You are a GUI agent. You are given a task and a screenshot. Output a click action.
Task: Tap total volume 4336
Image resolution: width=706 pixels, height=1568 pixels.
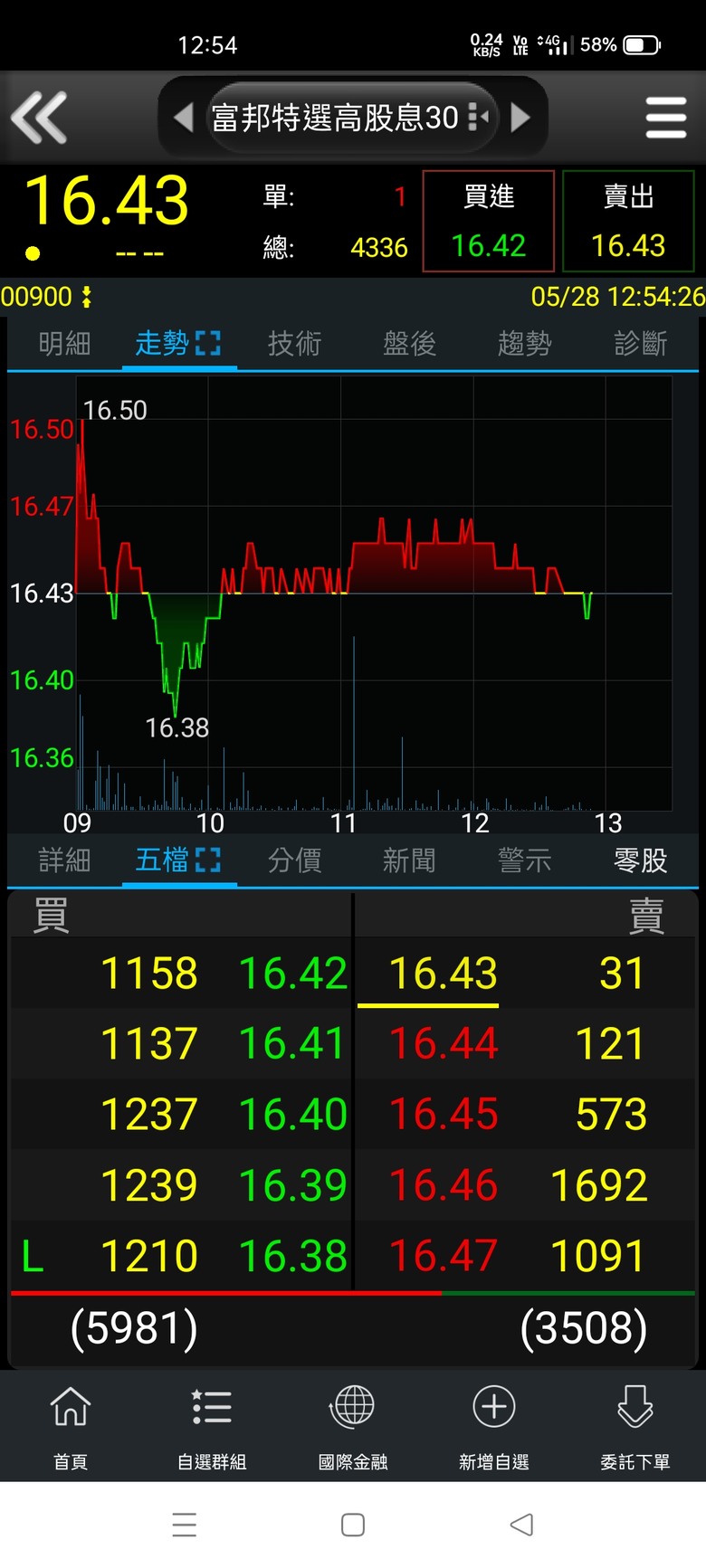379,247
